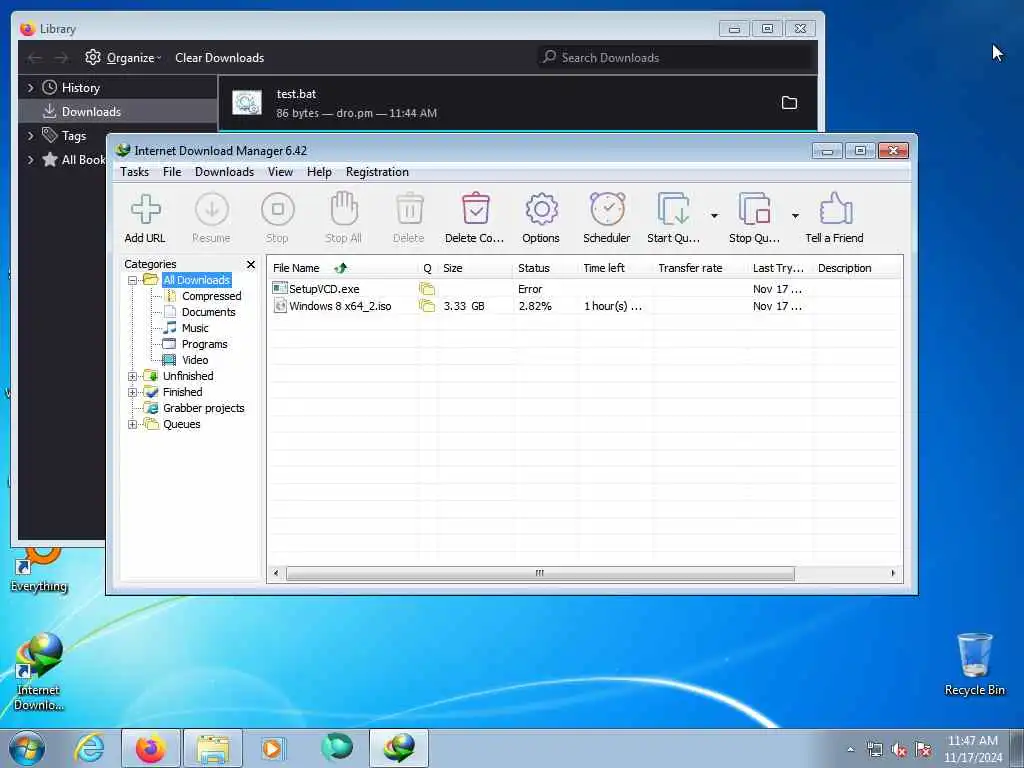1024x768 pixels.
Task: Click the Delete Completed toolbar icon
Action: (x=475, y=209)
